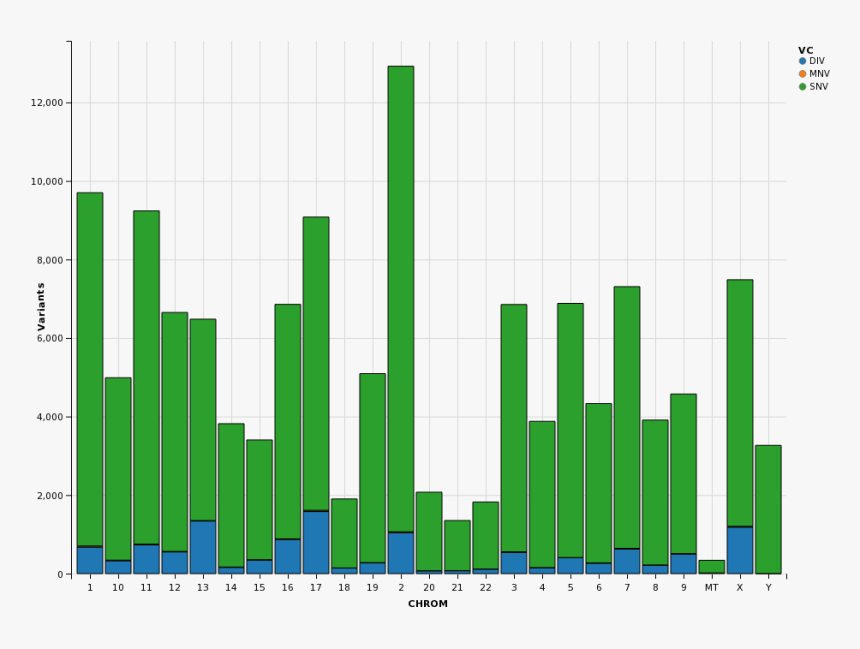Click the CHROM x-axis title
The image size is (860, 649).
[x=428, y=604]
